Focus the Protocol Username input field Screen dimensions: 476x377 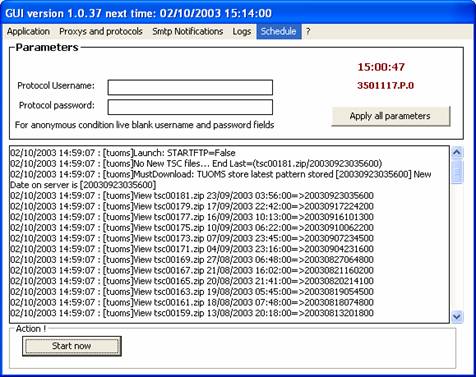pyautogui.click(x=190, y=87)
